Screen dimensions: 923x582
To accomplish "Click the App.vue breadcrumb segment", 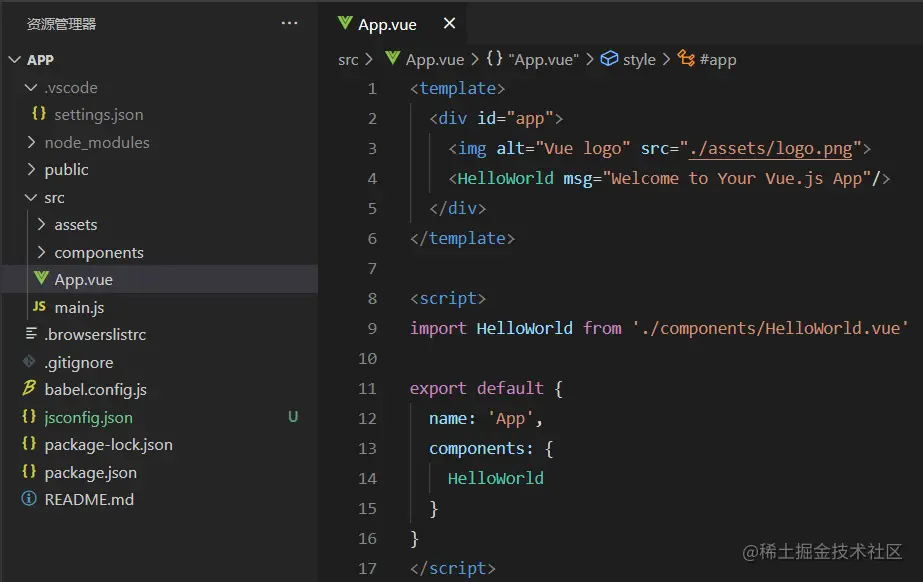I will (434, 60).
